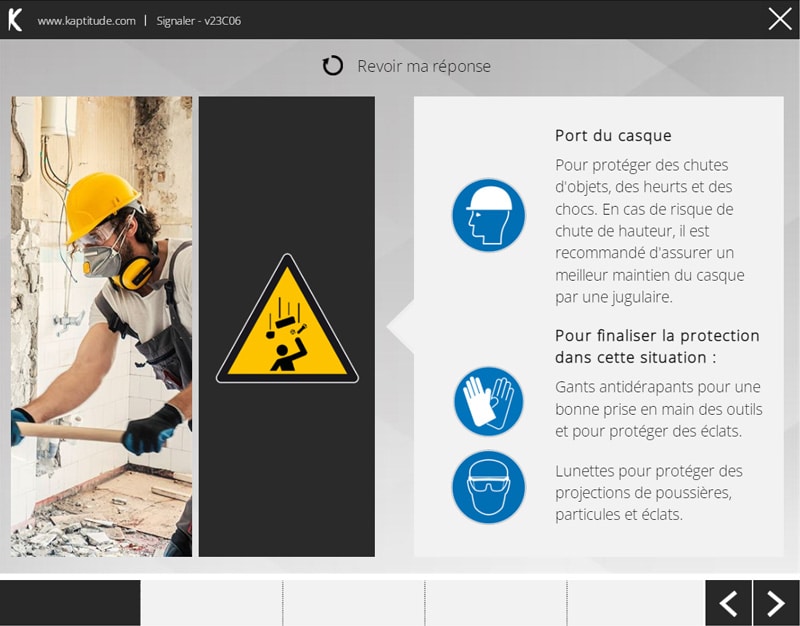The height and width of the screenshot is (626, 800).
Task: Click the 'Gants antidérapants' description text
Action: coord(658,409)
